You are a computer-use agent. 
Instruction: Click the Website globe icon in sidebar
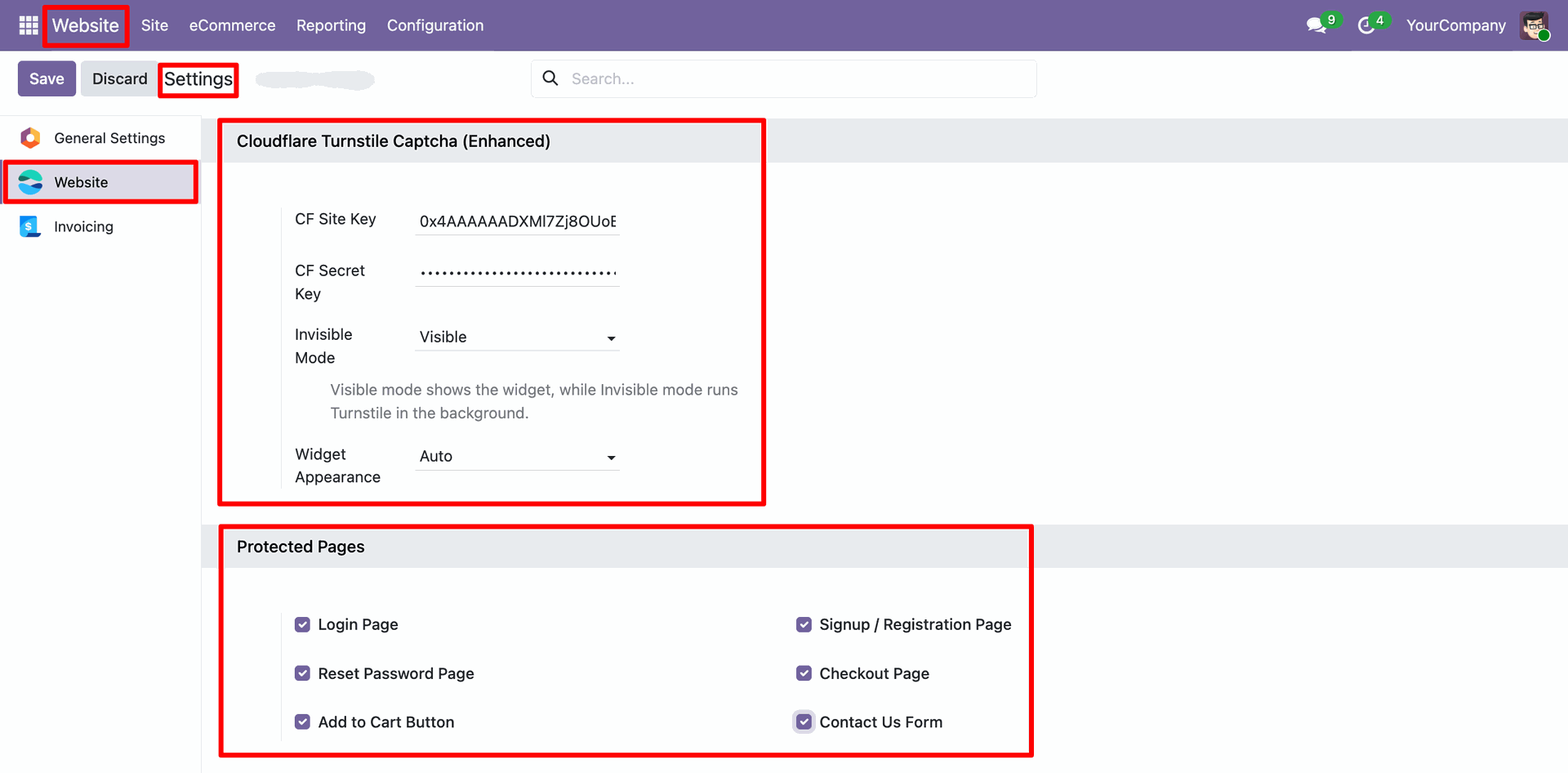30,182
